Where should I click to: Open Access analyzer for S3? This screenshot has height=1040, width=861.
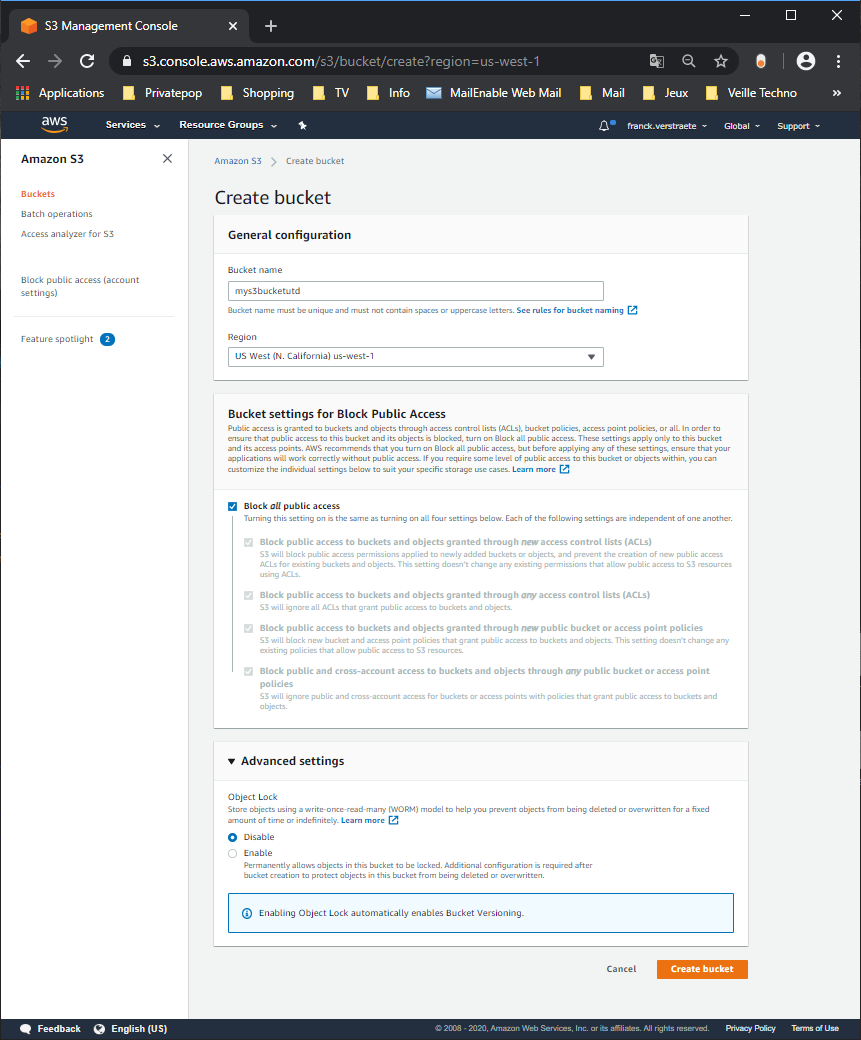(67, 233)
